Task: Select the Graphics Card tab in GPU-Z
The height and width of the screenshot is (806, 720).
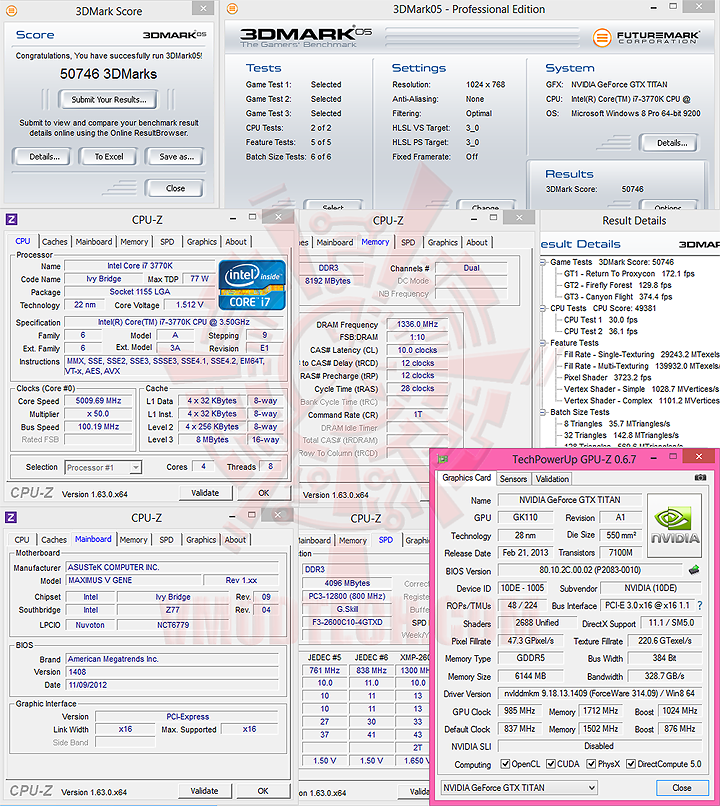Action: (467, 478)
